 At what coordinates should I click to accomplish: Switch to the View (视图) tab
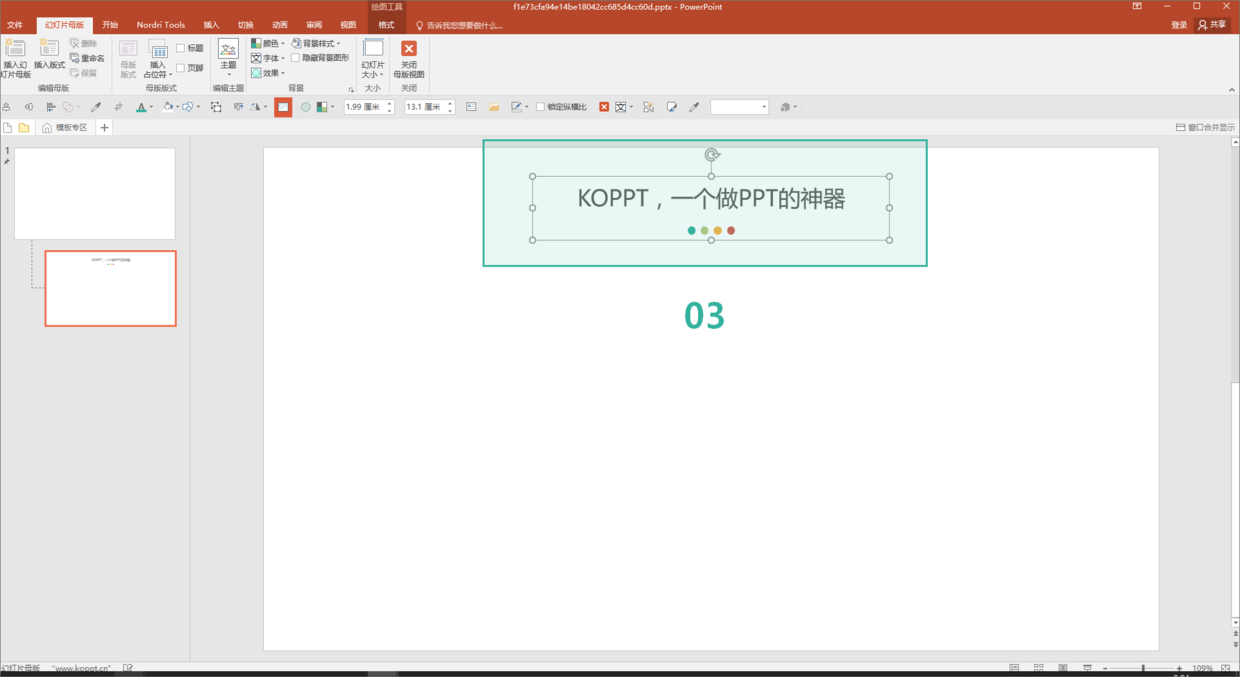click(x=348, y=25)
